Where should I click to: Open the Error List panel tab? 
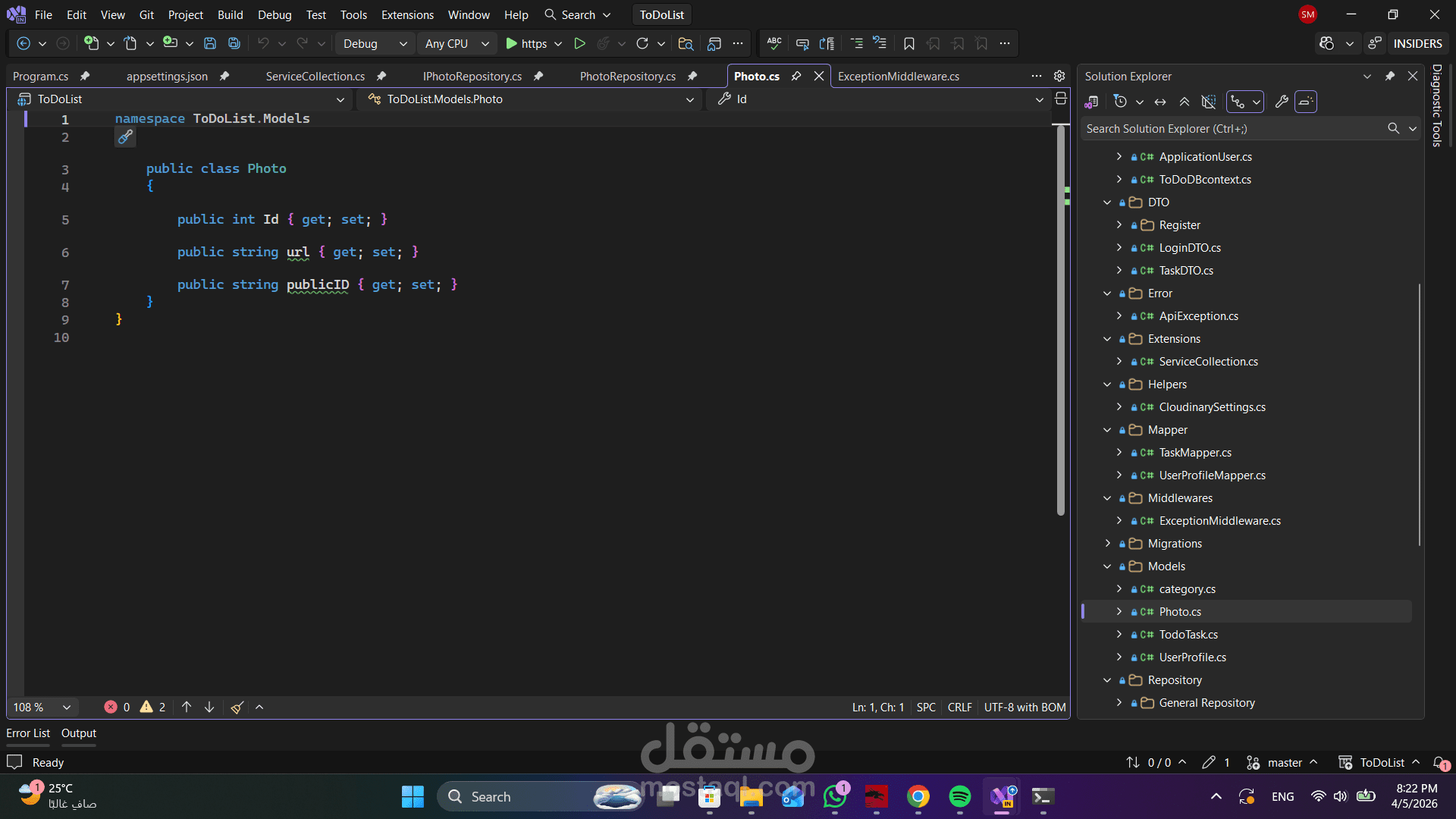click(28, 733)
